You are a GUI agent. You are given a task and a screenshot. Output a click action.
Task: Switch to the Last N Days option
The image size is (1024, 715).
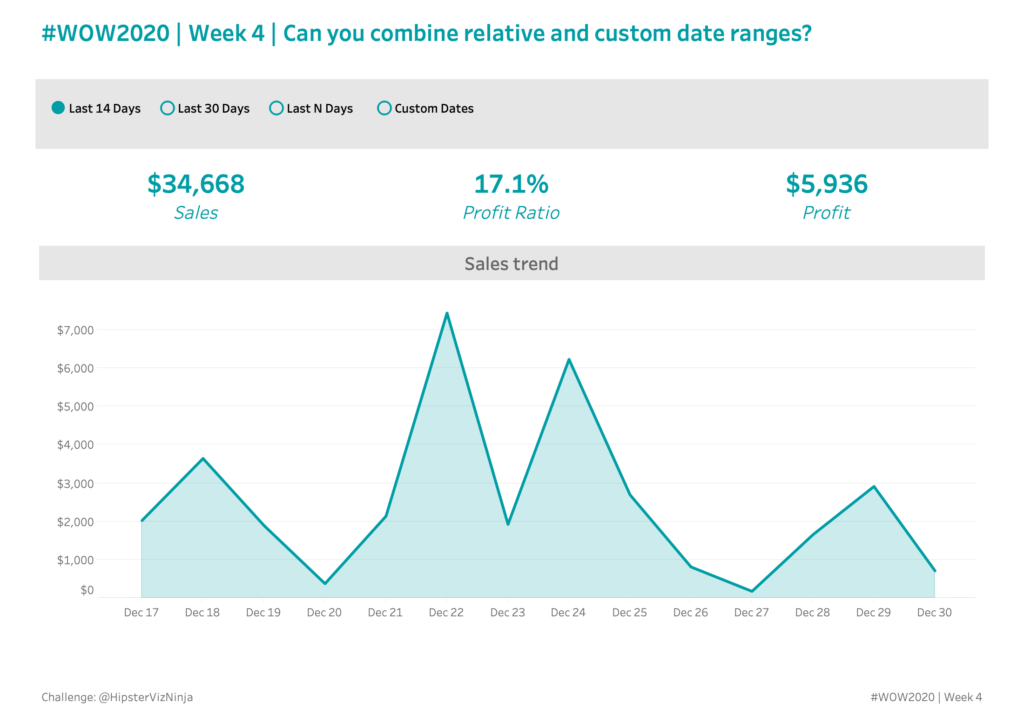(x=277, y=108)
